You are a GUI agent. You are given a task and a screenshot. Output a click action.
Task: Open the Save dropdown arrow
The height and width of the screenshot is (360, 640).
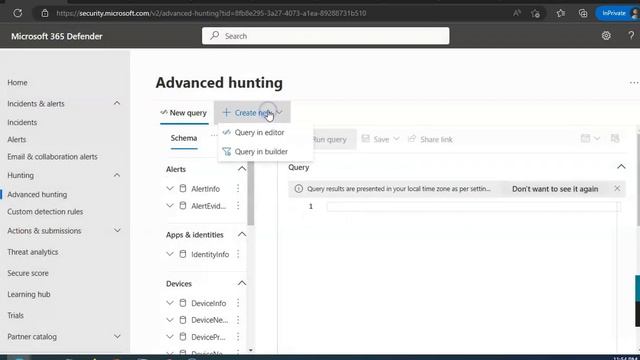[396, 139]
